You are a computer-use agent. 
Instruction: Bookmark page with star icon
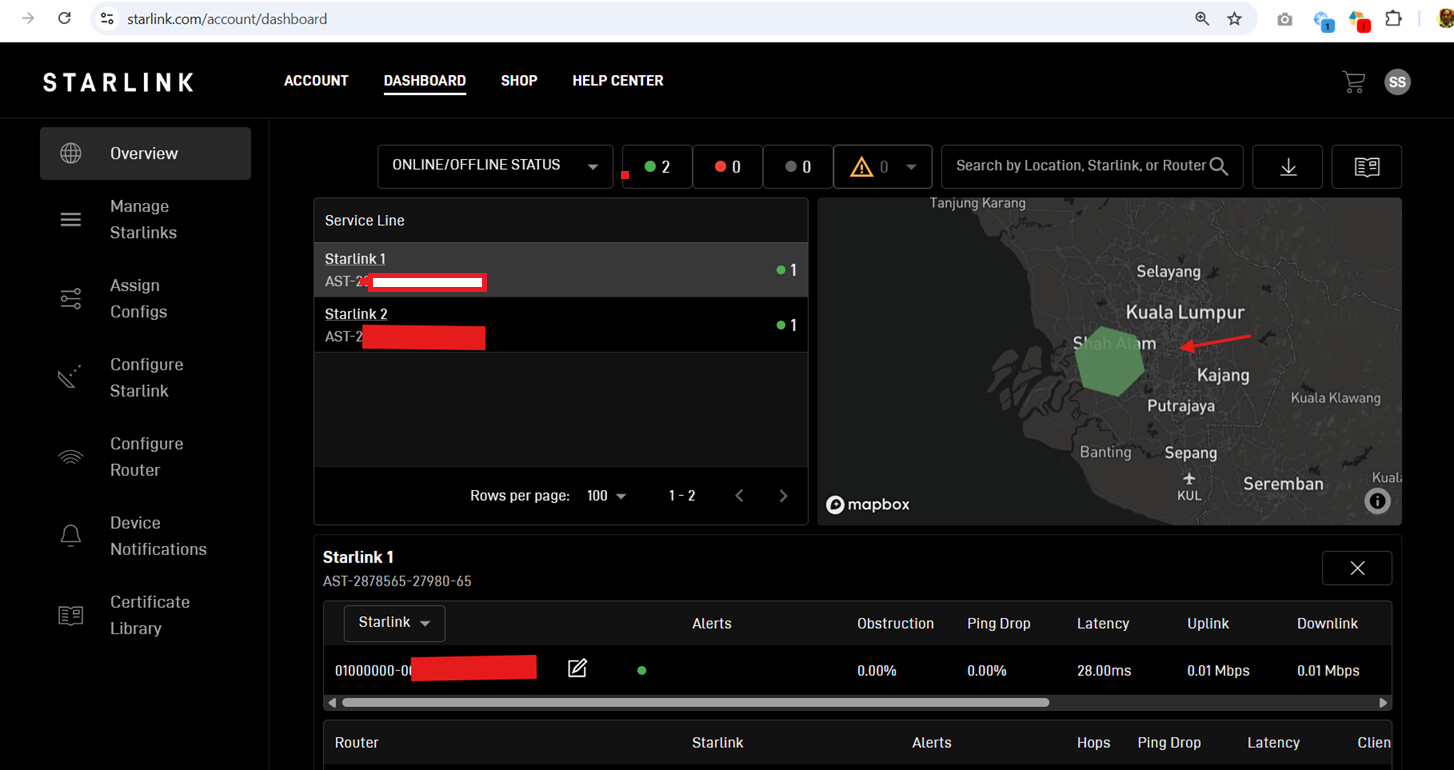coord(1235,19)
